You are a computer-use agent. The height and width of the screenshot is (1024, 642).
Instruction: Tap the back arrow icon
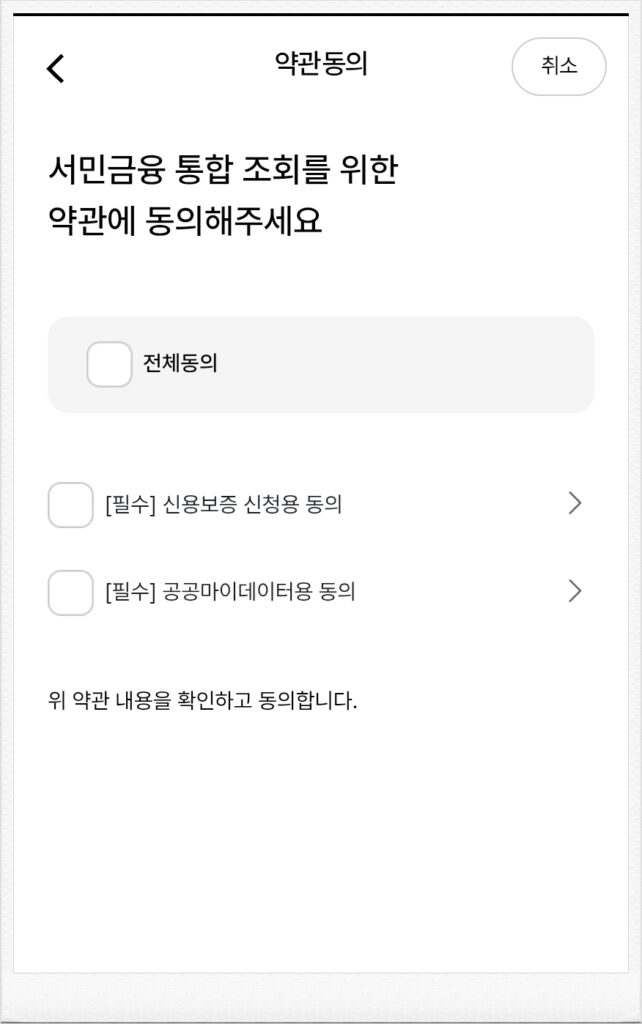[x=56, y=68]
